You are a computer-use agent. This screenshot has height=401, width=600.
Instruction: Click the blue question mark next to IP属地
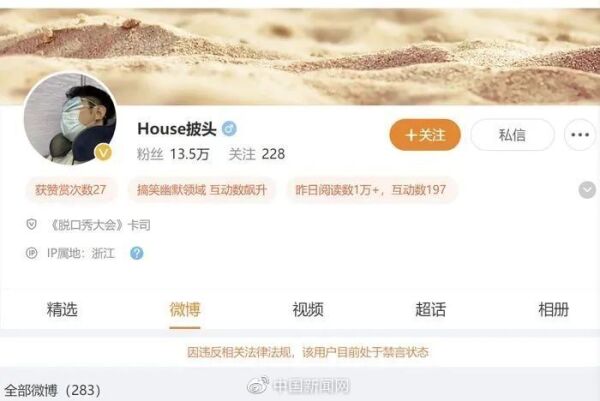[137, 253]
